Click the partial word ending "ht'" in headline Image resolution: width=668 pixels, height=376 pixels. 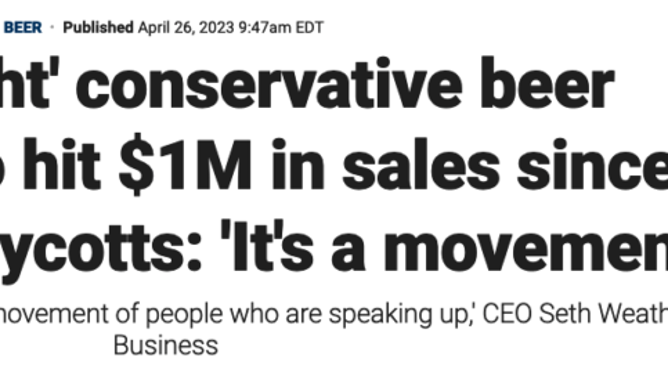[29, 83]
